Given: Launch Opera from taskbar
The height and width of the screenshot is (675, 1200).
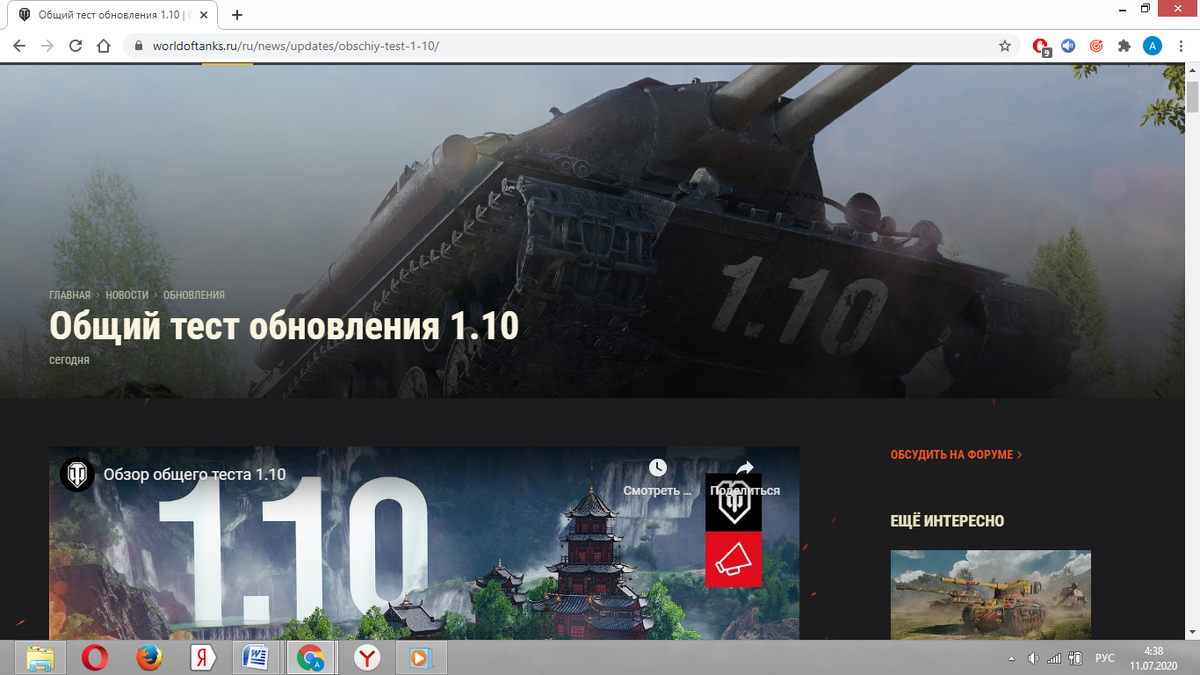Looking at the screenshot, I should (96, 658).
